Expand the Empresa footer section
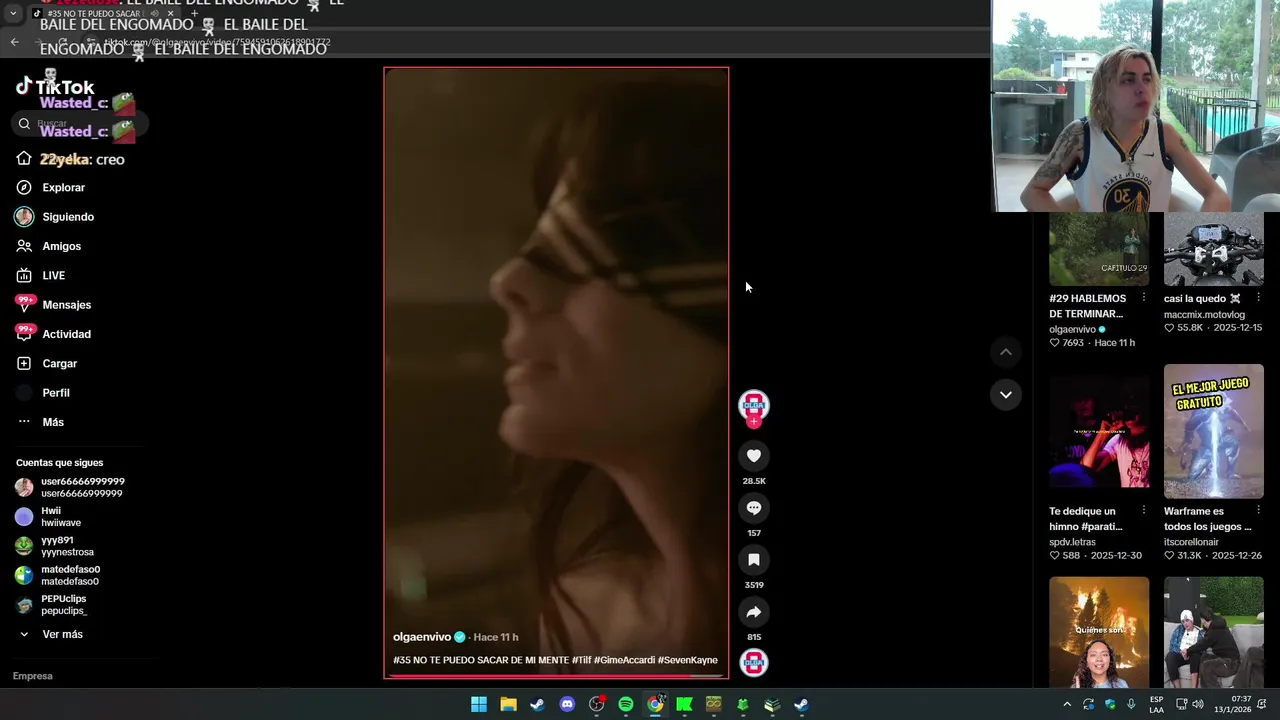The image size is (1280, 720). pos(33,676)
